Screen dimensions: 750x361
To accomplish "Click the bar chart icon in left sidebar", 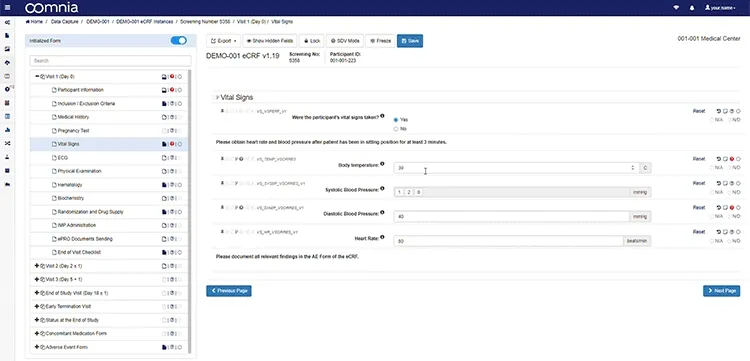I will click(7, 130).
